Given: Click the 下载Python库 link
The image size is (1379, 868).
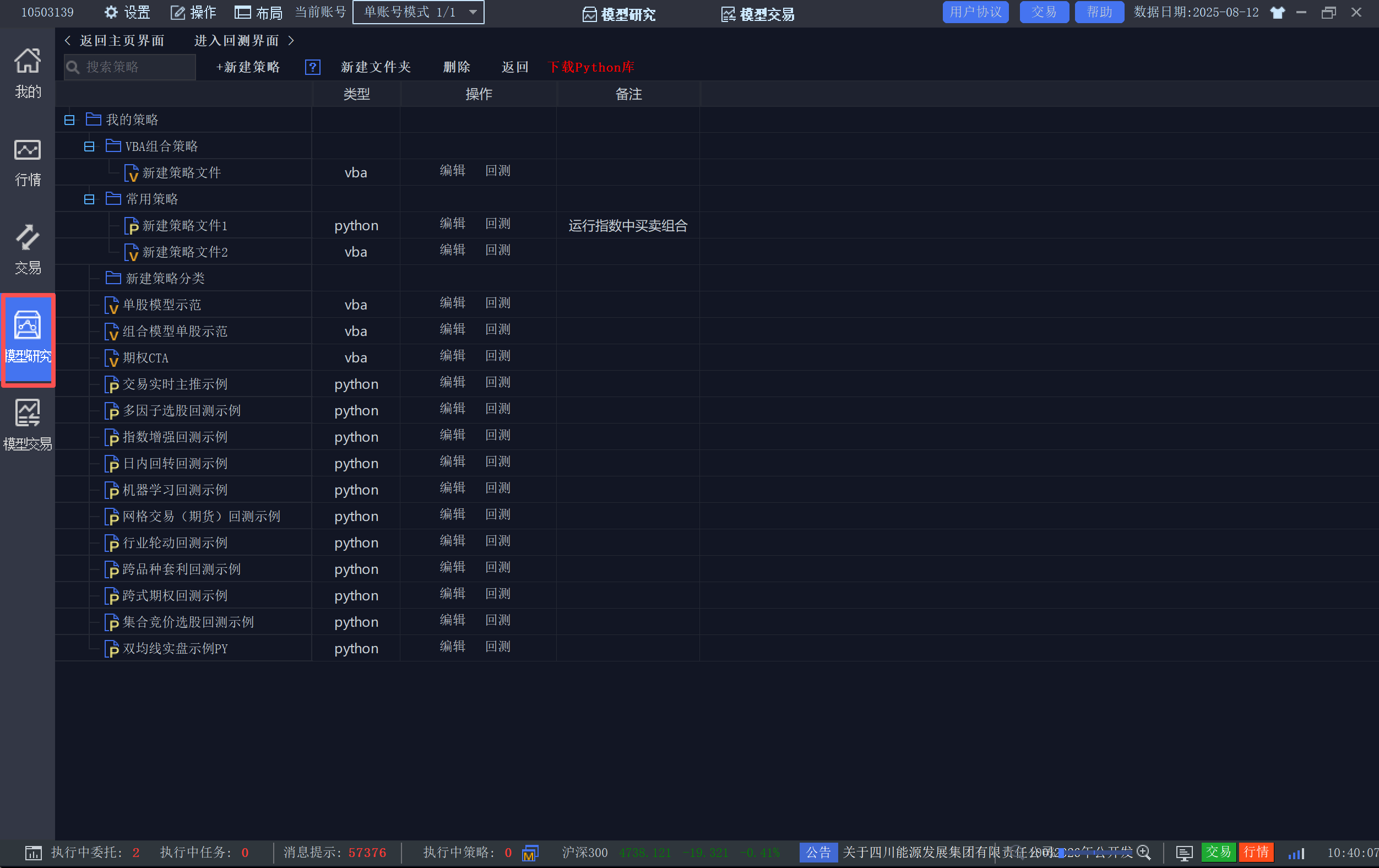Looking at the screenshot, I should point(590,68).
